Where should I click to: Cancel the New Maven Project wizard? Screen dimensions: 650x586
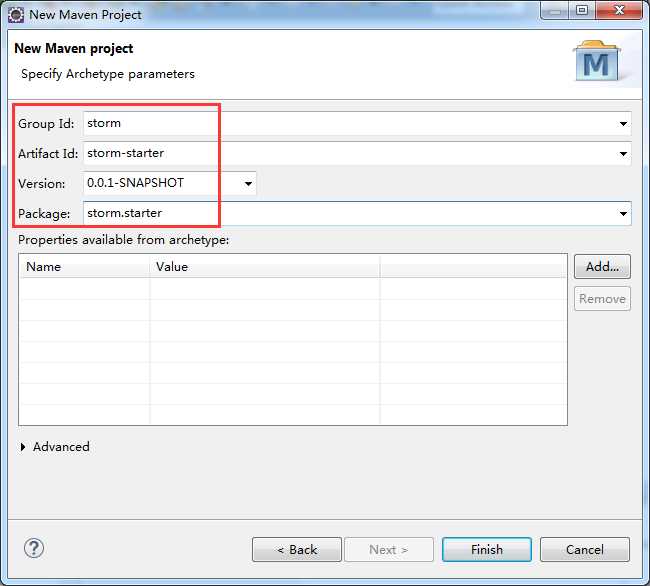point(585,550)
